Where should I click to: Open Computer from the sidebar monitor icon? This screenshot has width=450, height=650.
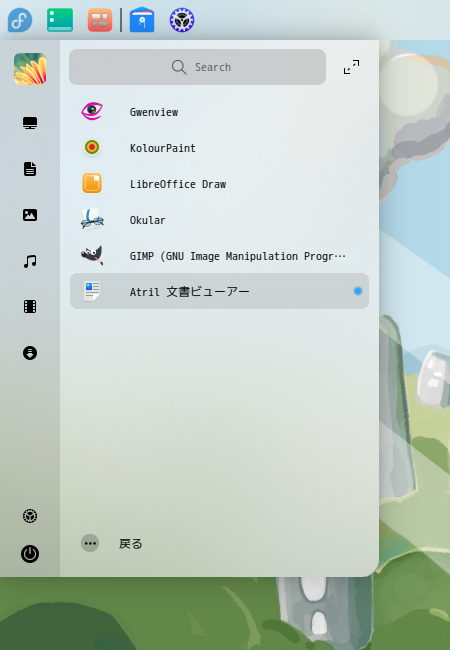coord(30,123)
